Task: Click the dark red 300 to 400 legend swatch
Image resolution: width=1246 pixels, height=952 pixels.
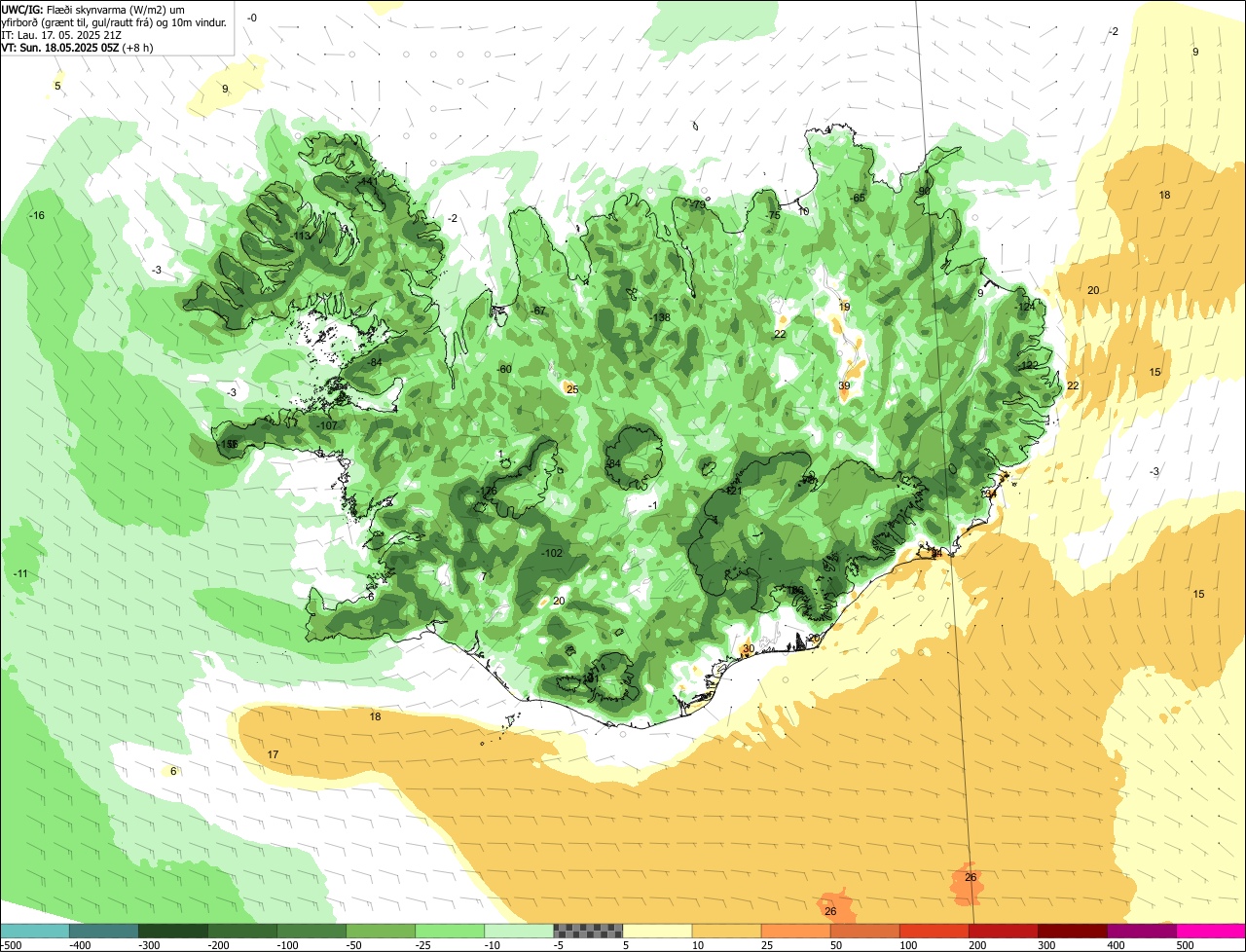Action: [1073, 932]
